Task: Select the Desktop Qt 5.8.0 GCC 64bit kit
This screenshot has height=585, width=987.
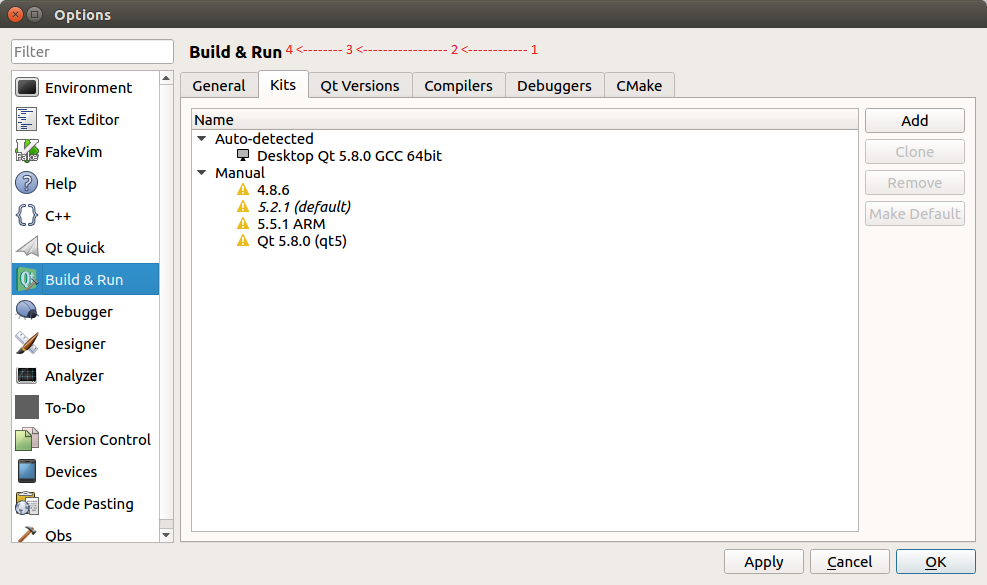Action: point(349,156)
